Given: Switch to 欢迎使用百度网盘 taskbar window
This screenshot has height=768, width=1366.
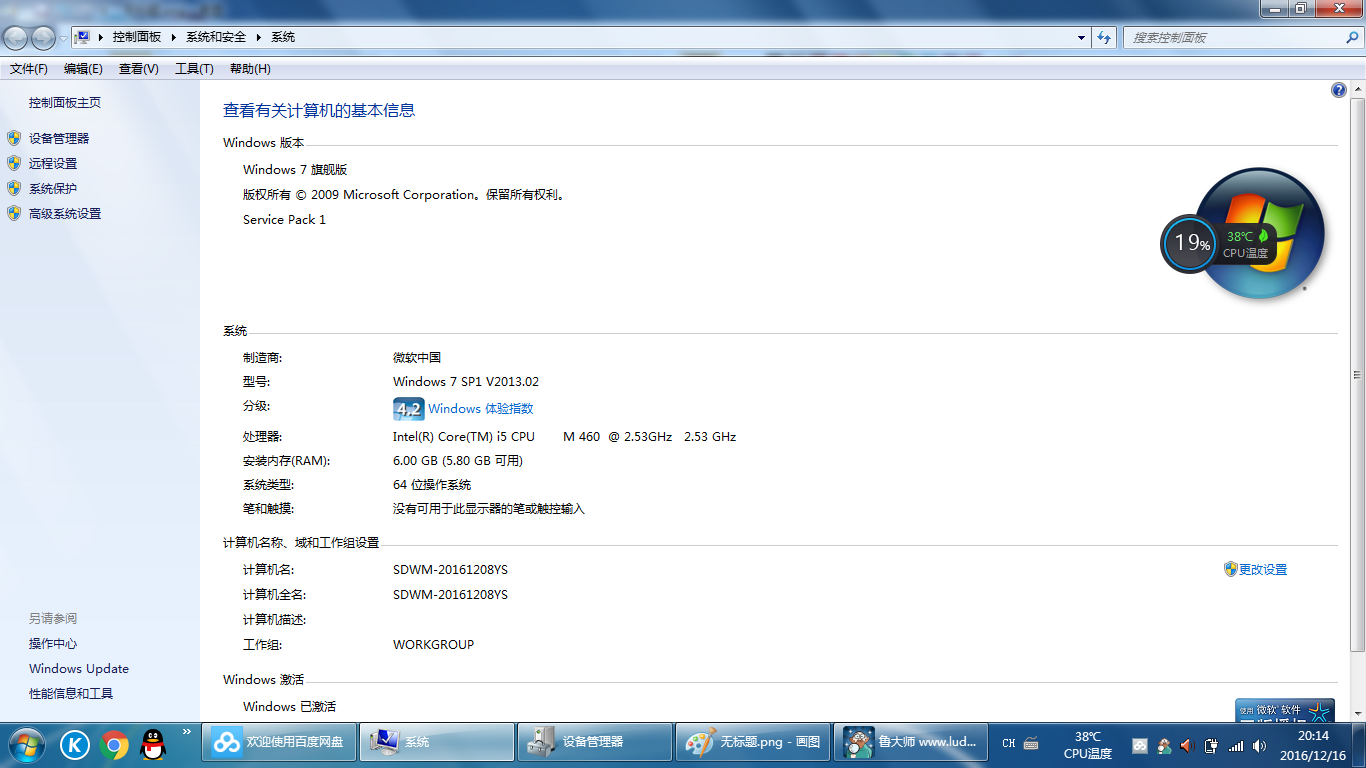Looking at the screenshot, I should tap(279, 743).
